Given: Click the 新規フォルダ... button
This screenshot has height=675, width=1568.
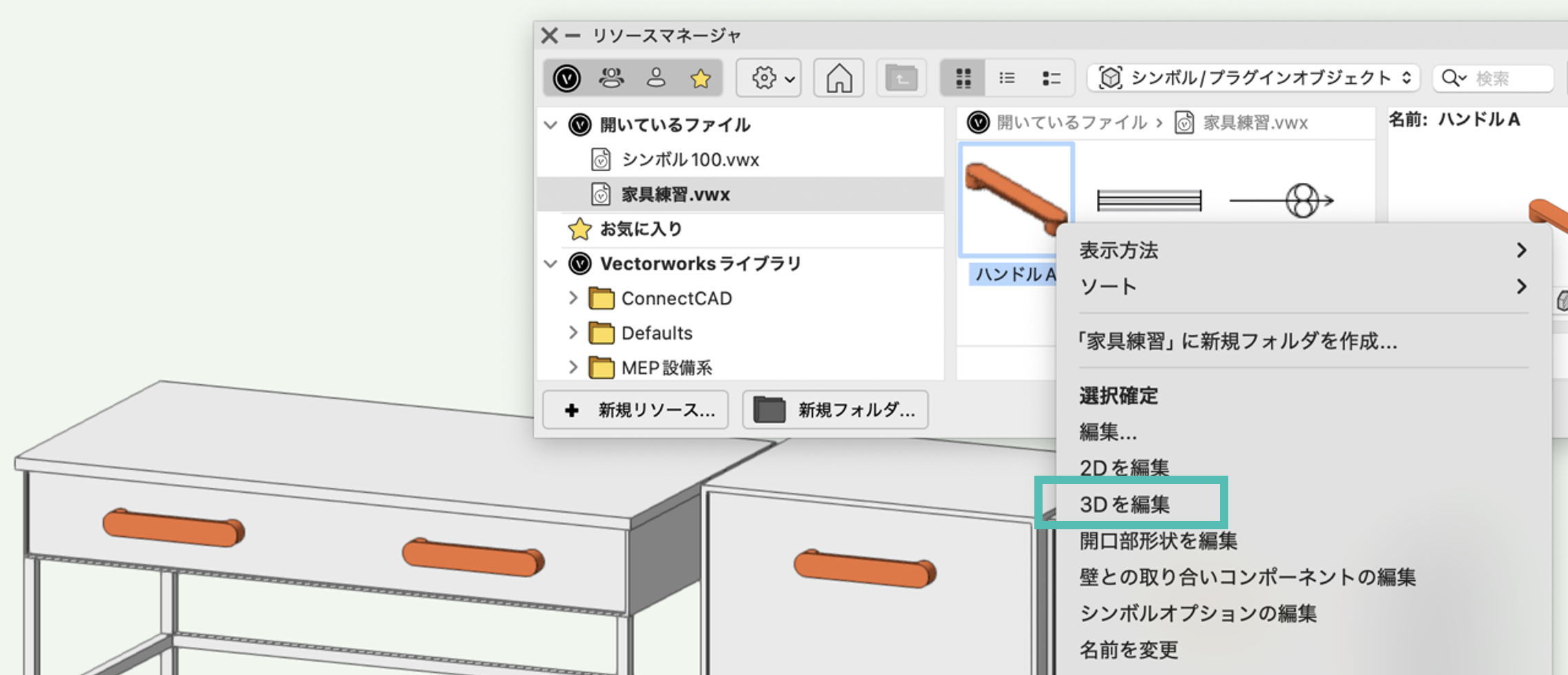Looking at the screenshot, I should click(836, 410).
